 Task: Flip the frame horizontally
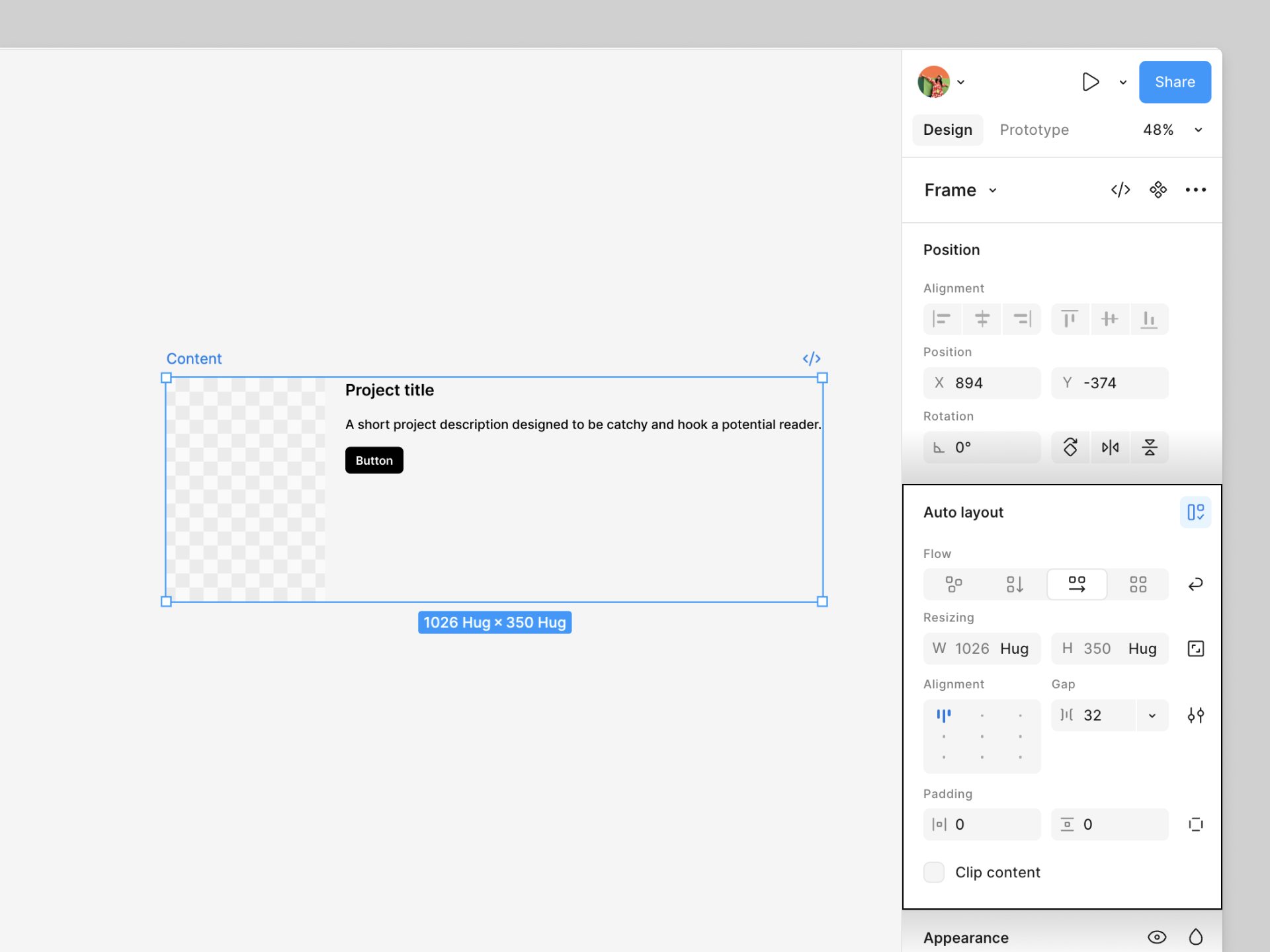1110,448
